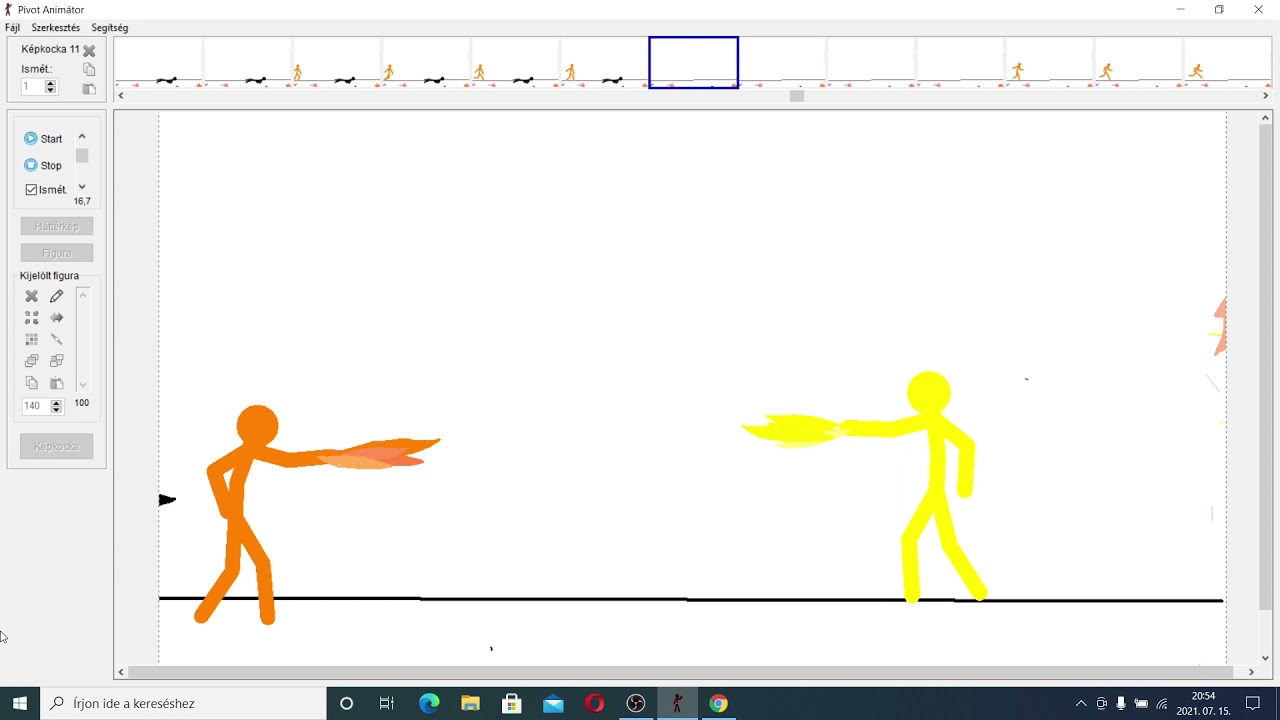Copy the selected figure
The height and width of the screenshot is (720, 1280).
click(32, 383)
